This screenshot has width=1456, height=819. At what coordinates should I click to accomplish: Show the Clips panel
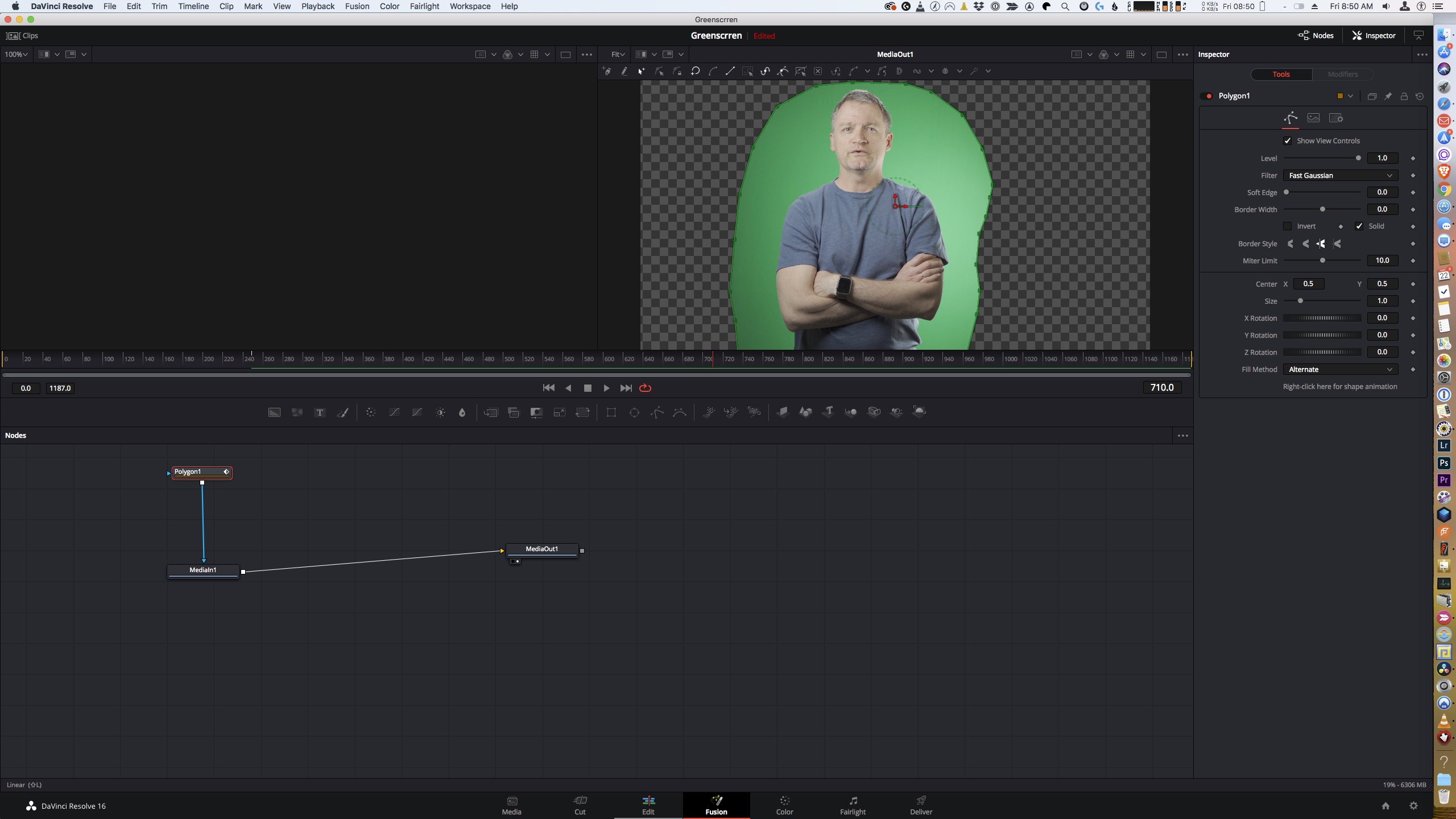click(22, 35)
